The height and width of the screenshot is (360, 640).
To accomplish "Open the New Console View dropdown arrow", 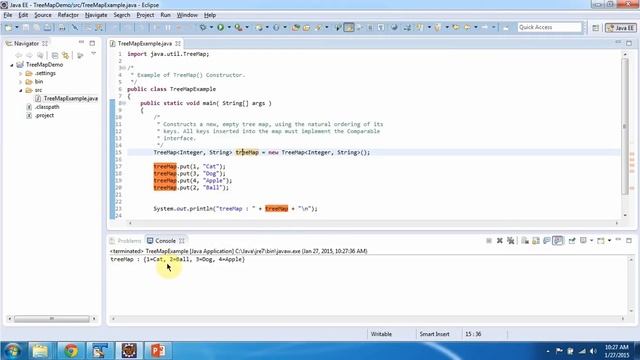I will point(609,241).
